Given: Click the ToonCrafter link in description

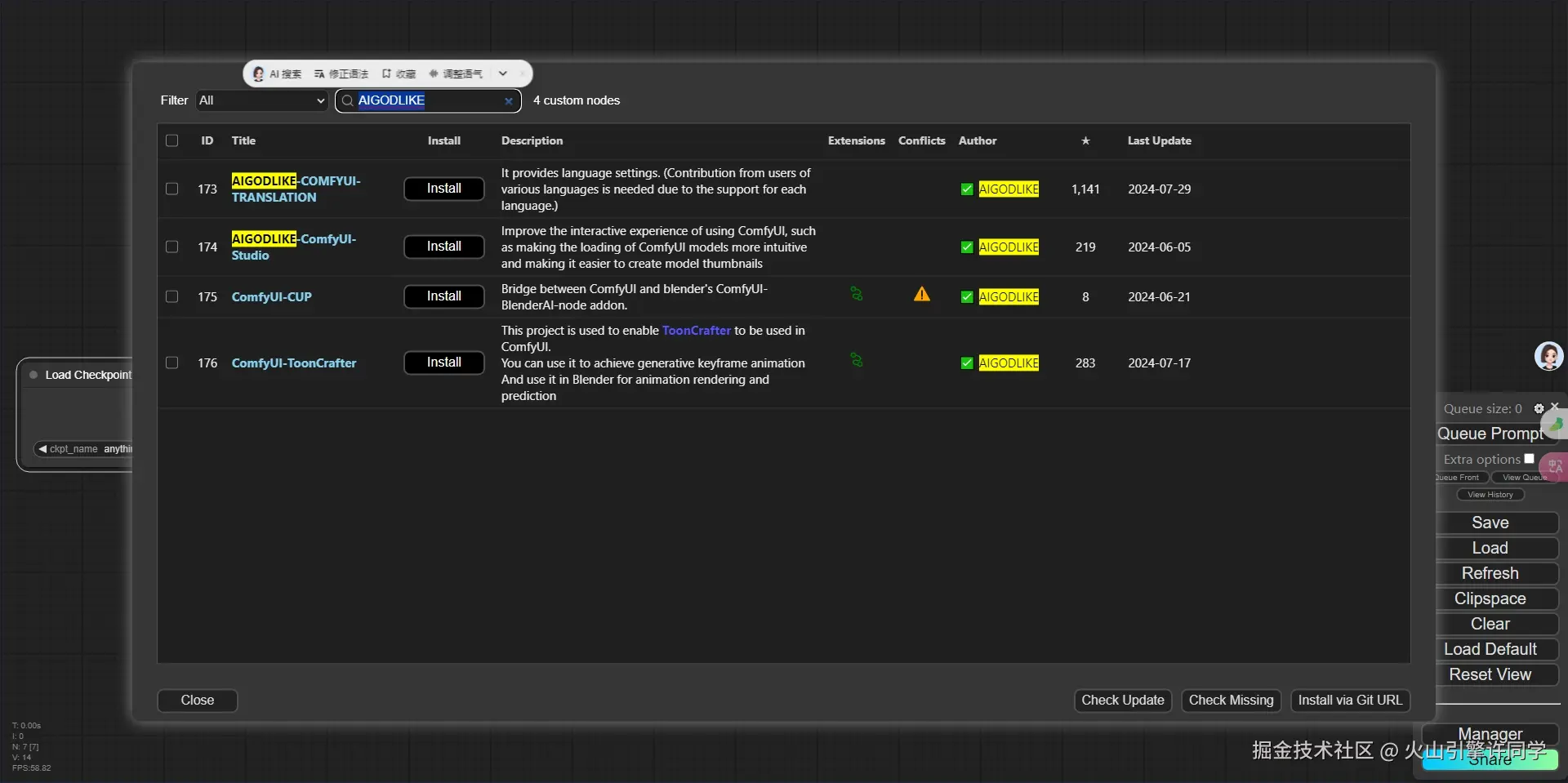Looking at the screenshot, I should [x=697, y=331].
